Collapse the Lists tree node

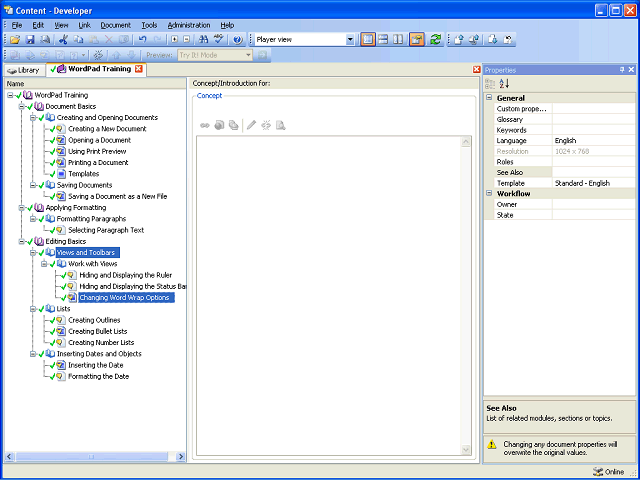(33, 309)
